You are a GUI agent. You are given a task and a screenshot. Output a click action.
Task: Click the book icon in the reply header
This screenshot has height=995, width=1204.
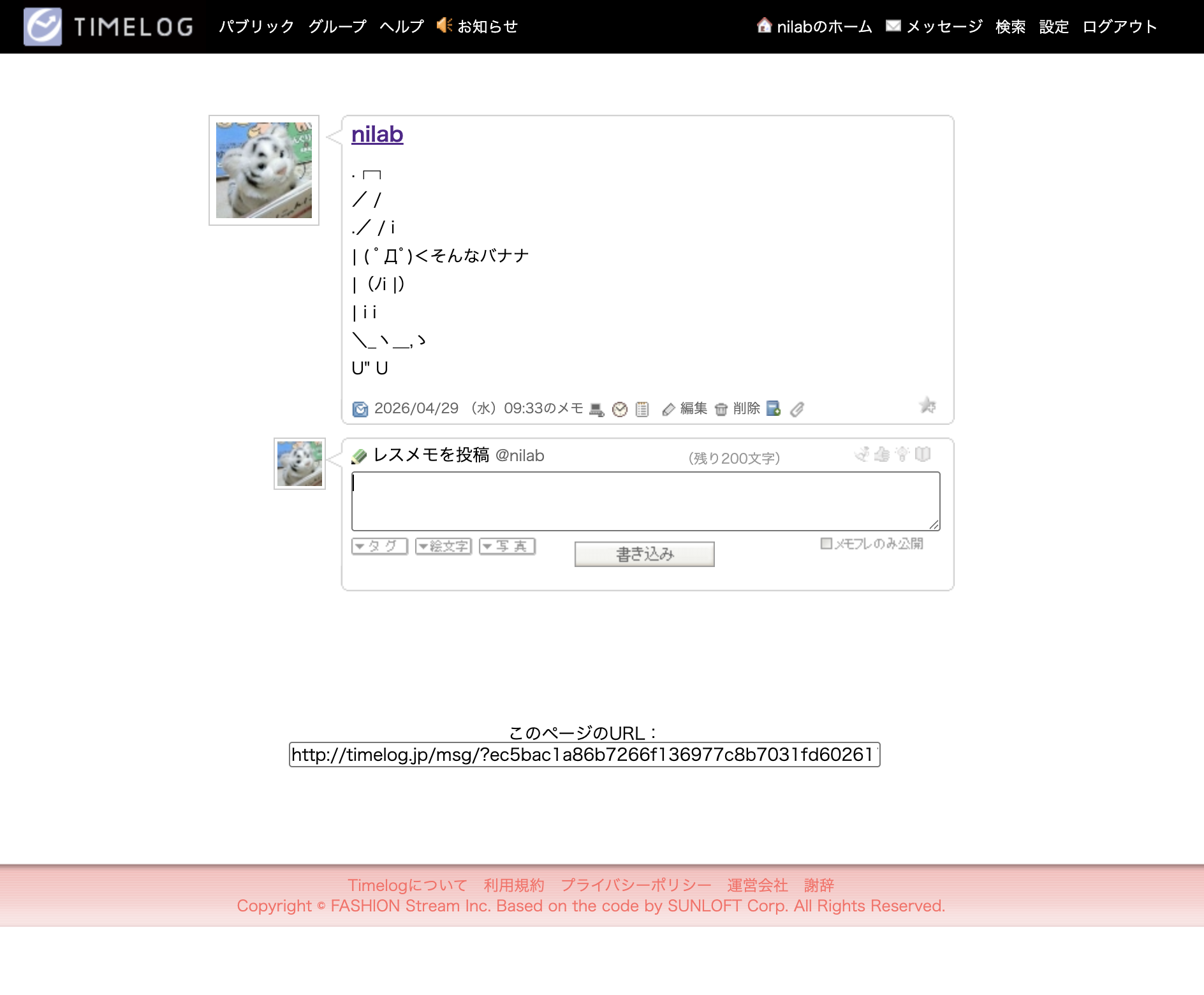click(922, 454)
